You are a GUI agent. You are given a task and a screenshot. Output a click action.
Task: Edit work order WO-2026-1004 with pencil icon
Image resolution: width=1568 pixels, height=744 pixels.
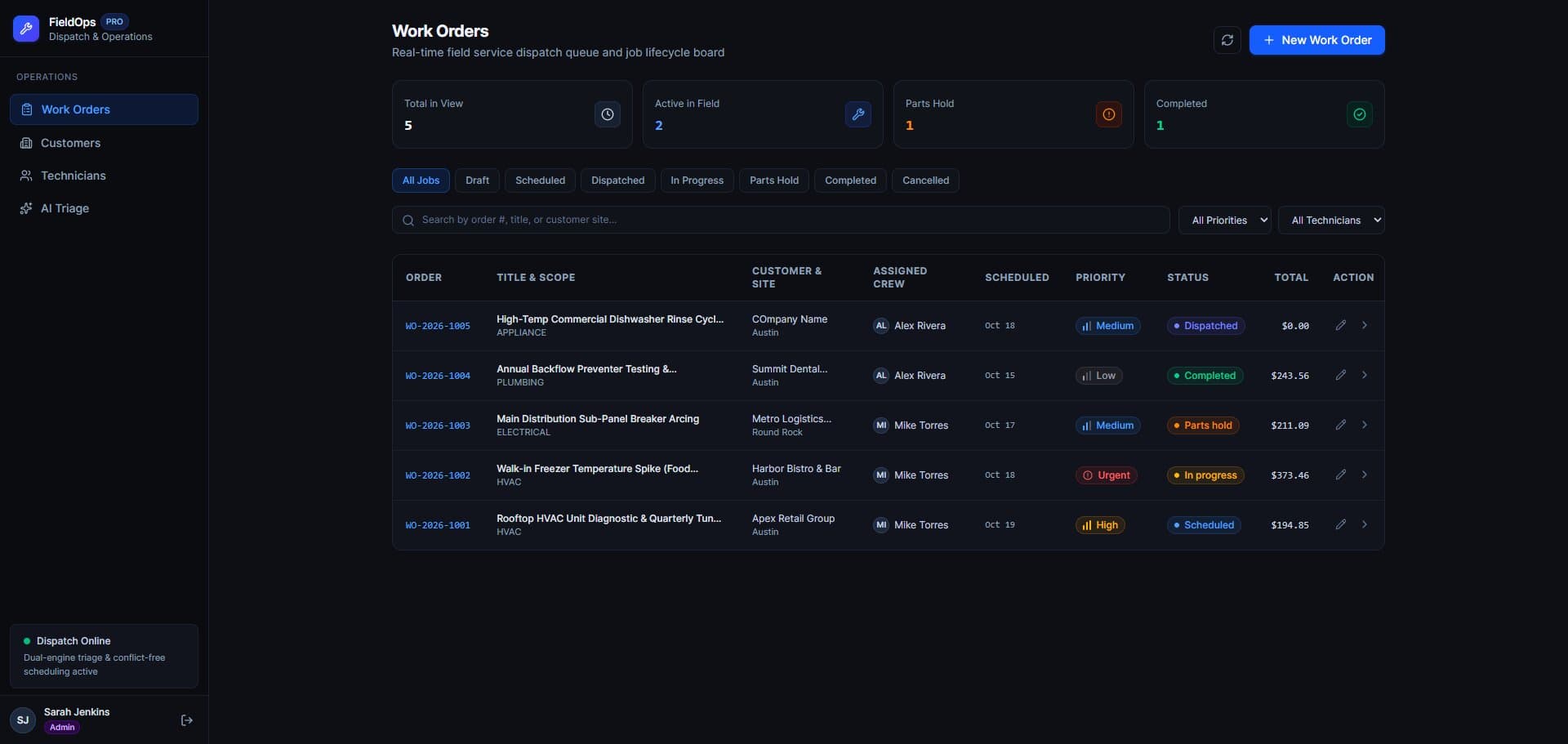pos(1340,375)
